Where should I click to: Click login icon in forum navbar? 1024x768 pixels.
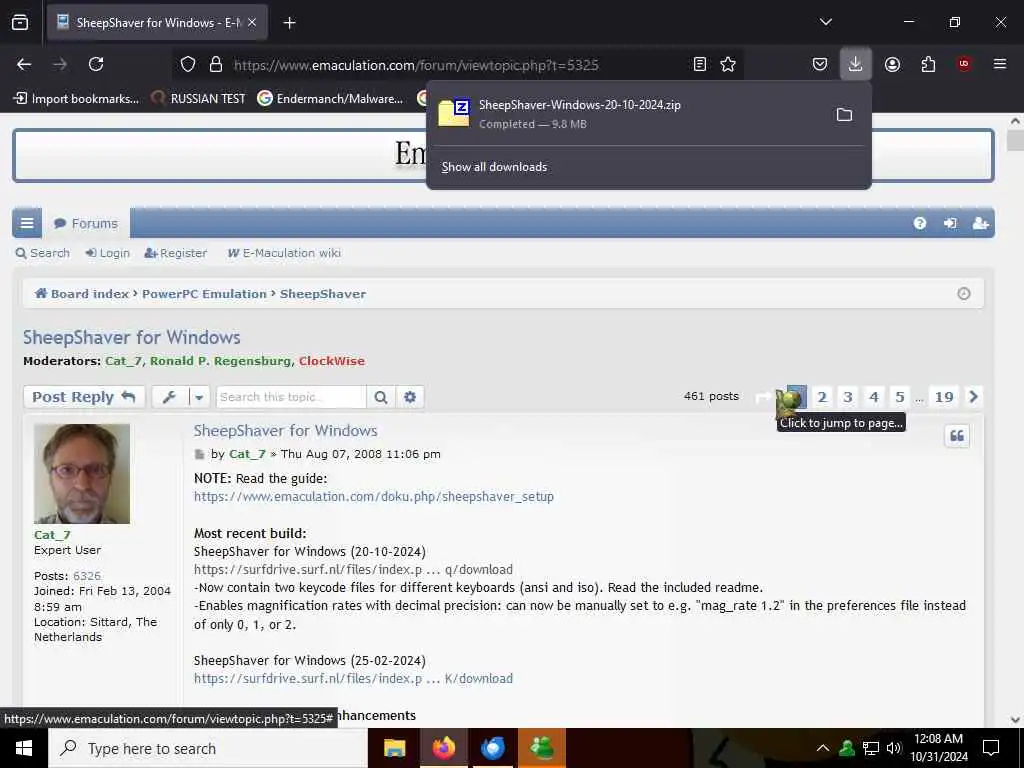(x=950, y=223)
